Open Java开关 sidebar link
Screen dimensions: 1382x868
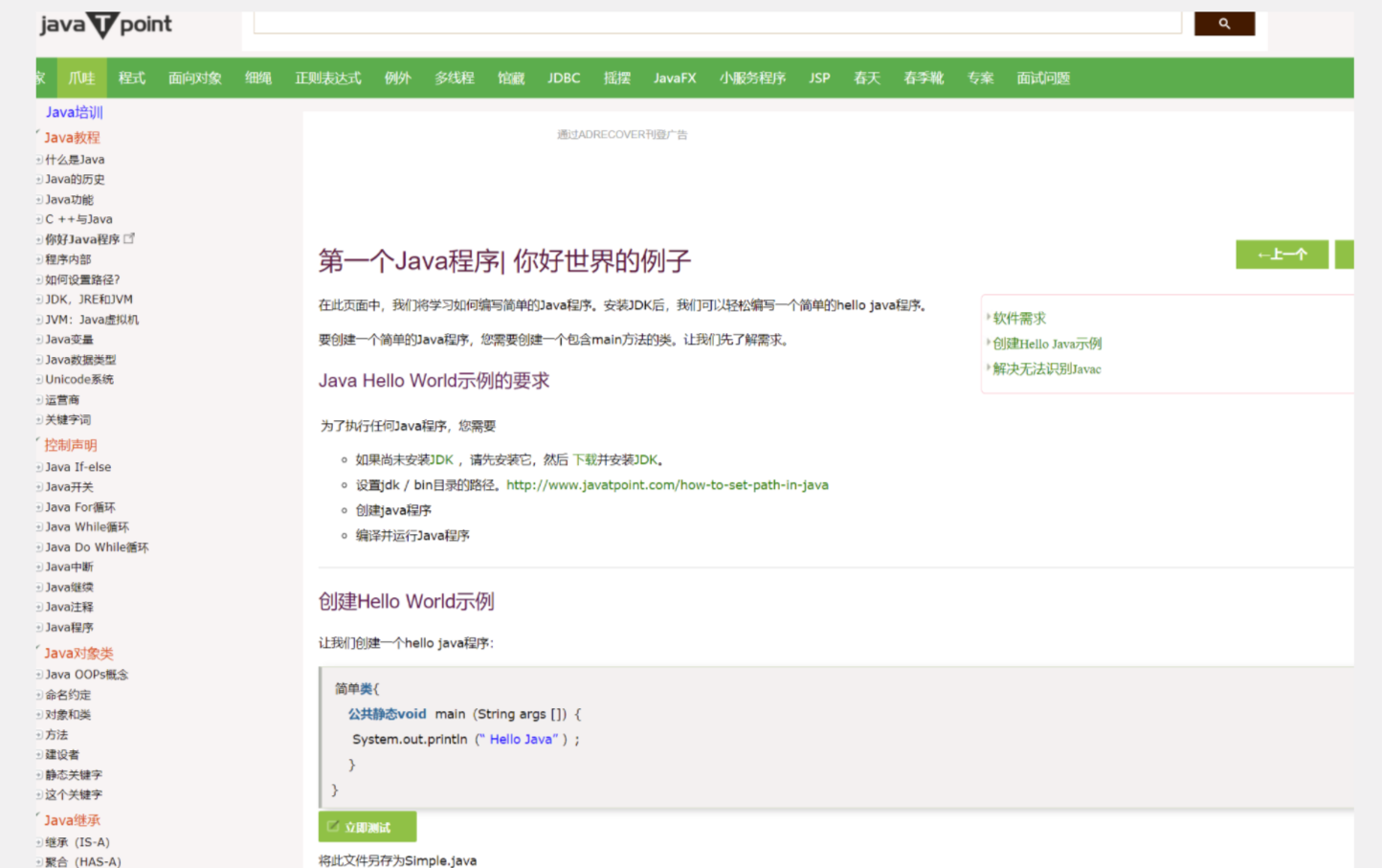pos(69,487)
